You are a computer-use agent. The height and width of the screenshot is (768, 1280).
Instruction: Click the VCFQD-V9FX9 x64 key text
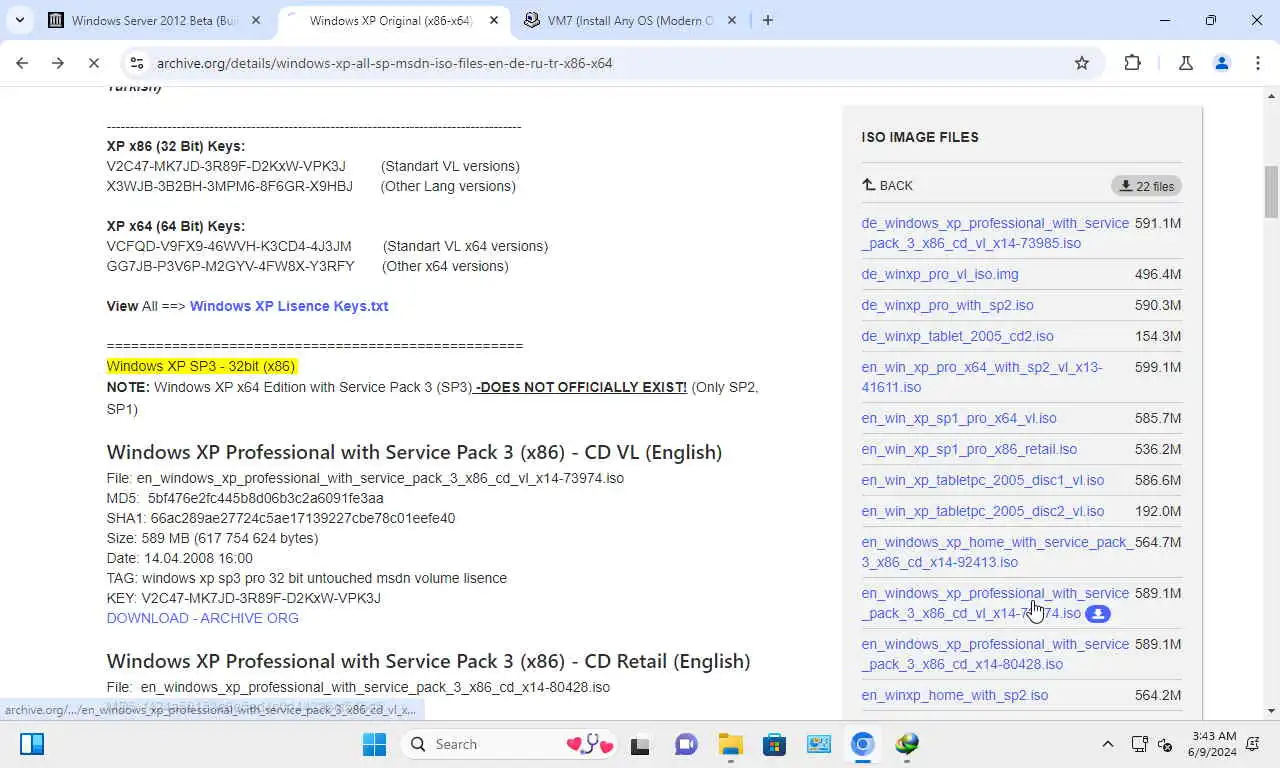point(229,246)
